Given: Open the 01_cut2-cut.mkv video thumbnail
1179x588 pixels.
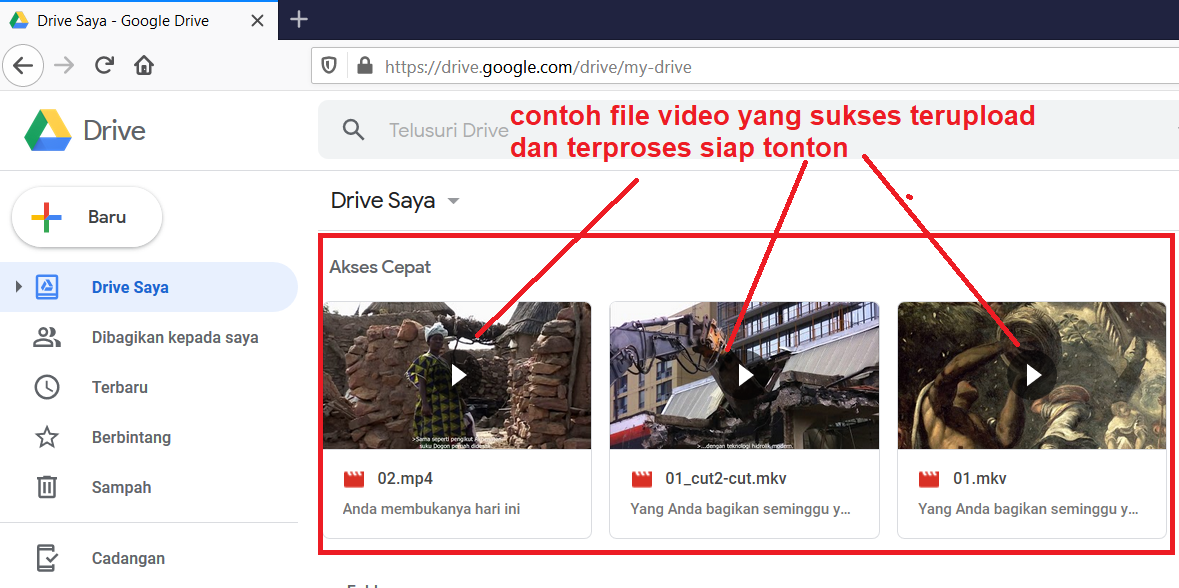Looking at the screenshot, I should [744, 375].
